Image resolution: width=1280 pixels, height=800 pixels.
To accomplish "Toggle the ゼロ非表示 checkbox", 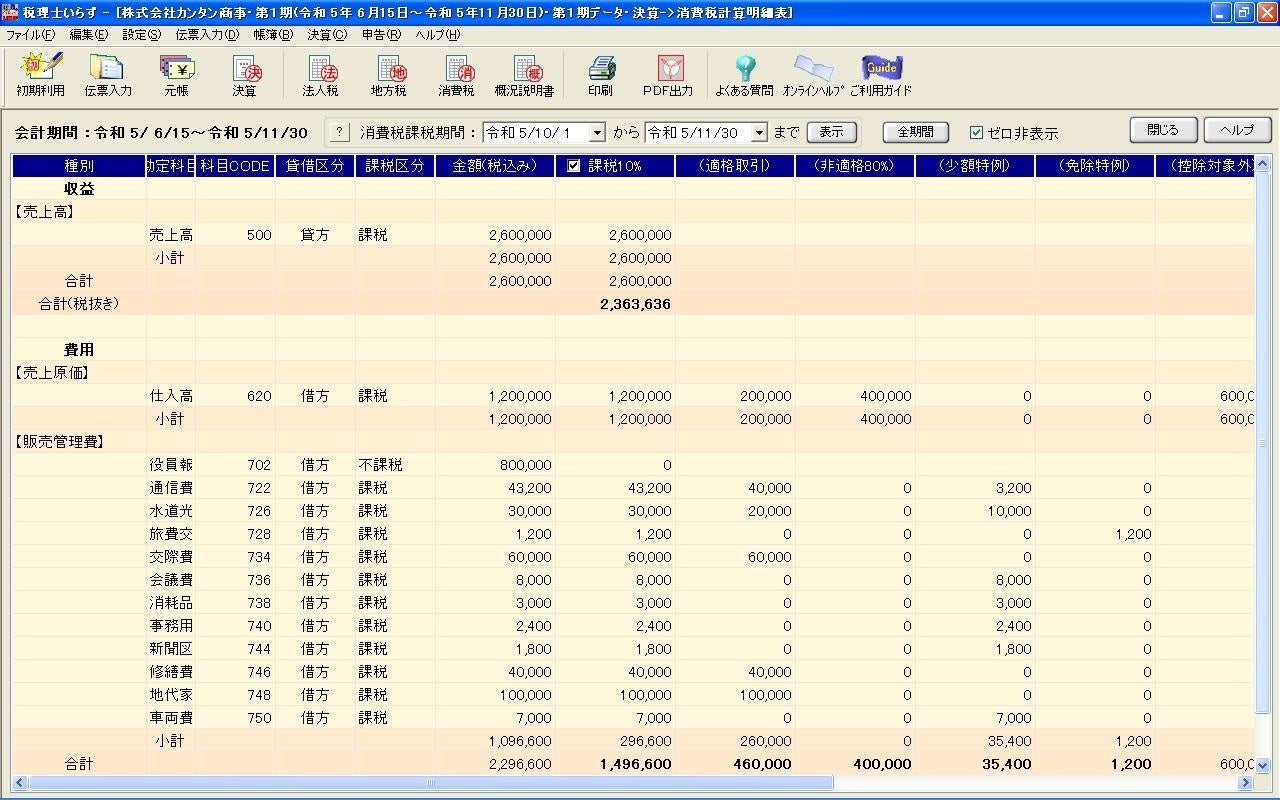I will pyautogui.click(x=977, y=132).
